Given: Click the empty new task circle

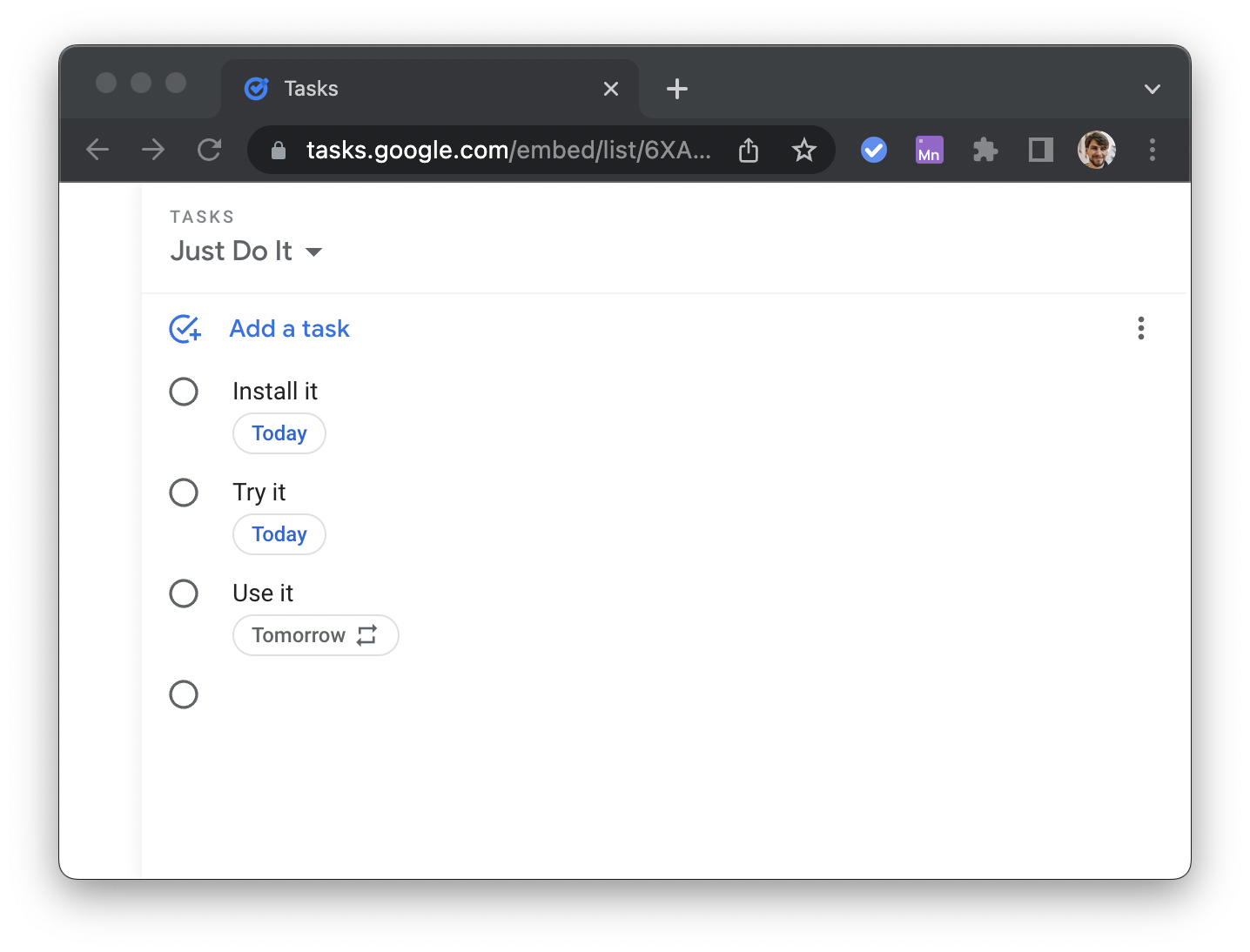Looking at the screenshot, I should click(184, 694).
